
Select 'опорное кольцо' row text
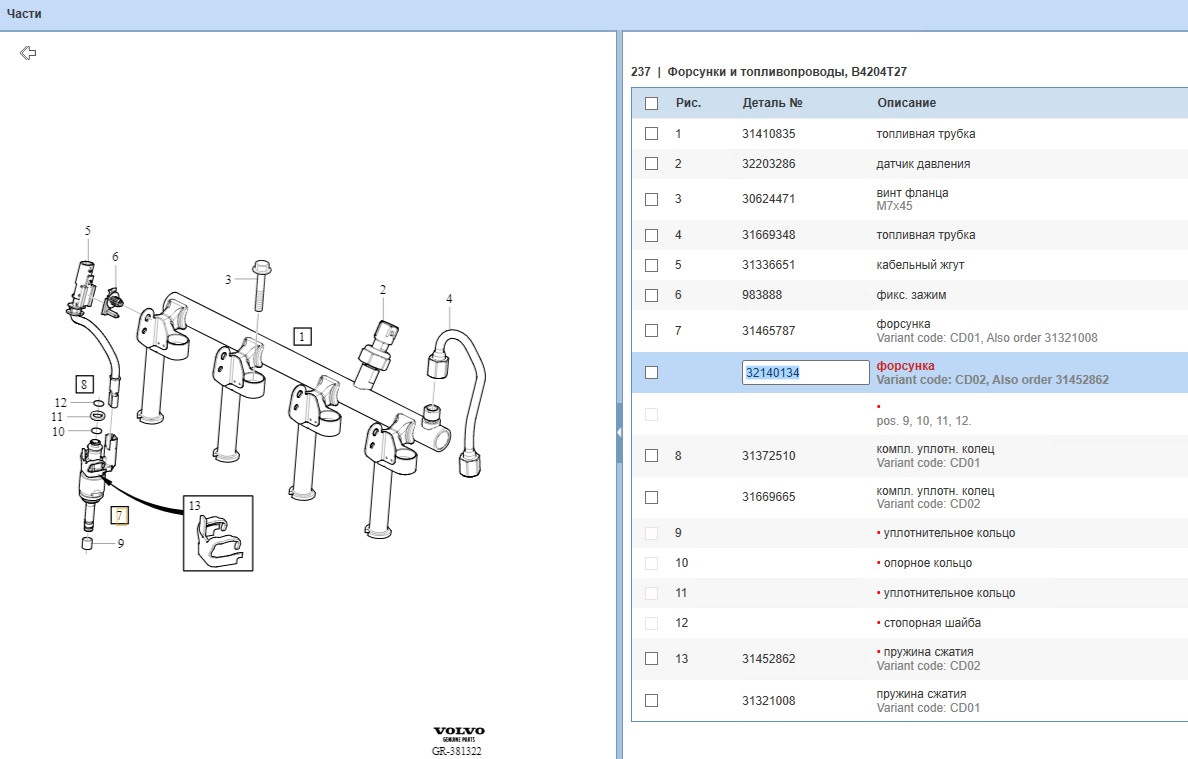click(x=927, y=563)
